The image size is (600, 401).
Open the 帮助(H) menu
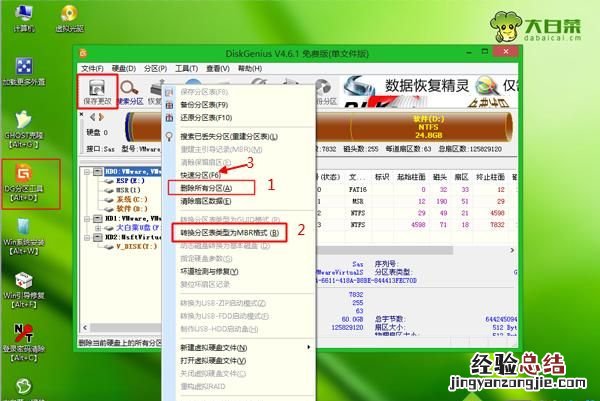250,68
